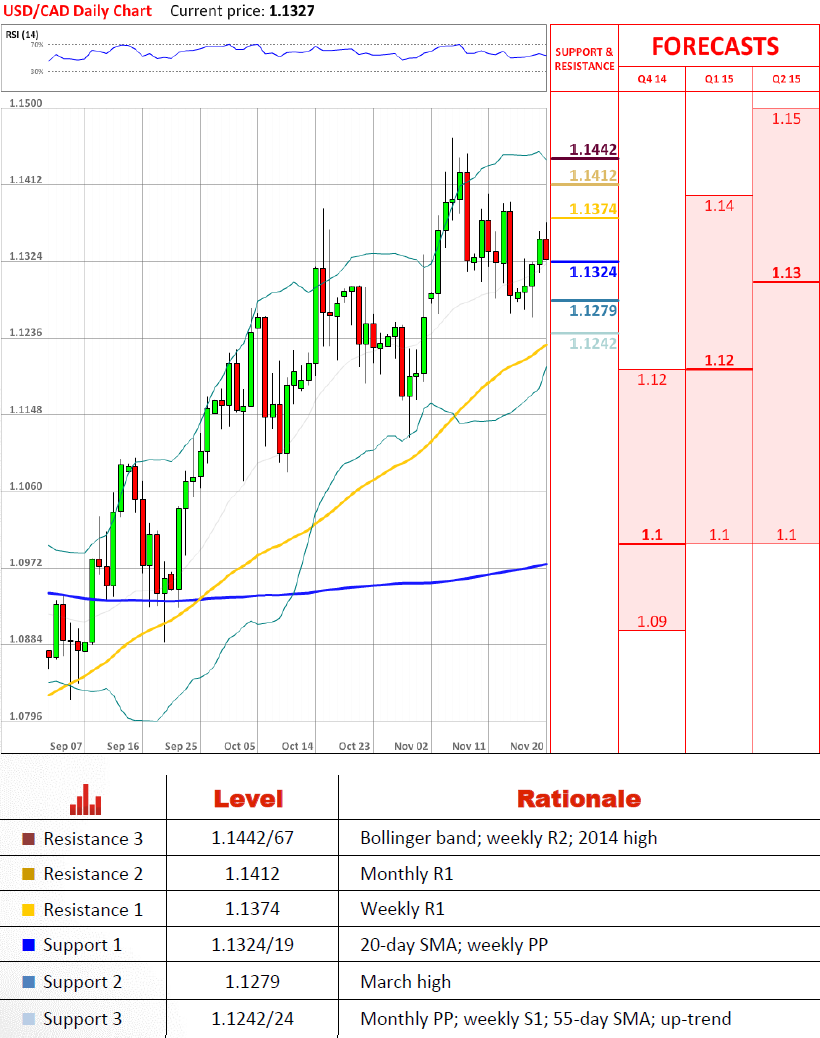820x1038 pixels.
Task: Select the Q4 14 forecast column header
Action: tap(652, 79)
